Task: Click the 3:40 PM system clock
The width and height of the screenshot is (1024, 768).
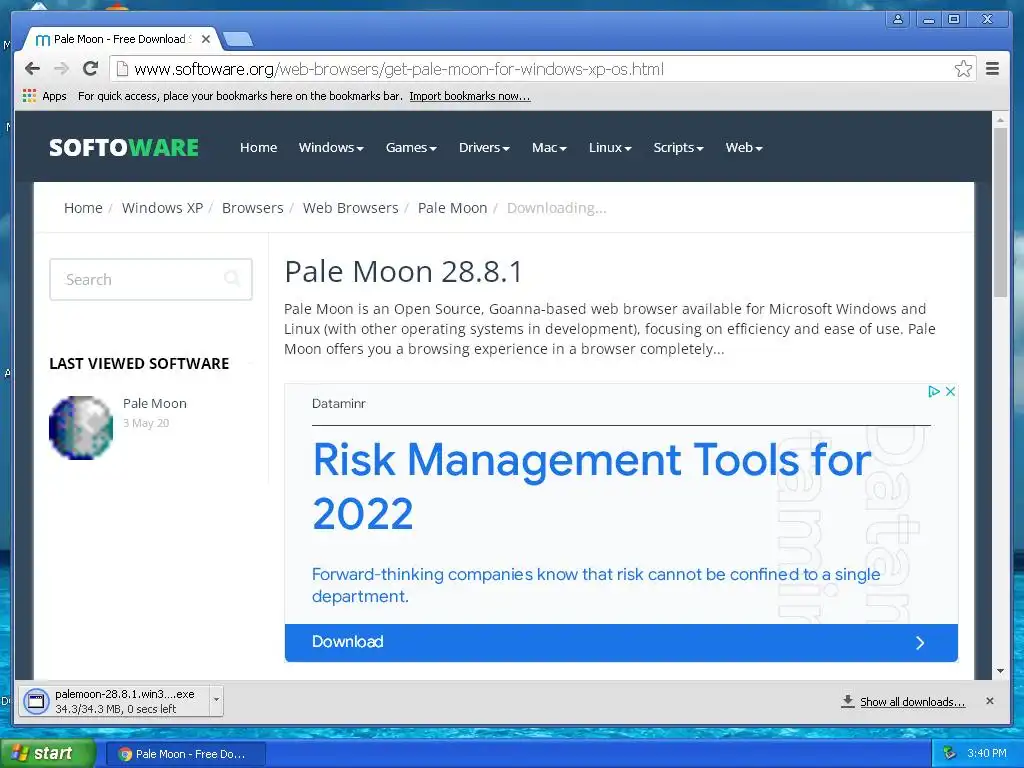Action: (986, 754)
